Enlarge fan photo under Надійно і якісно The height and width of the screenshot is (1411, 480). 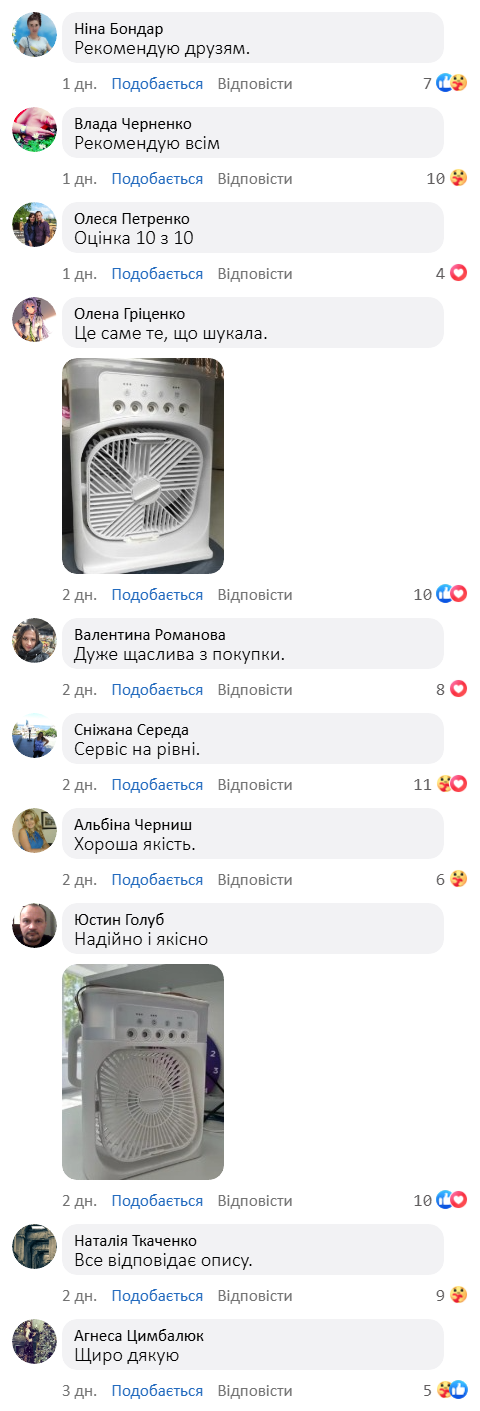pos(143,1072)
